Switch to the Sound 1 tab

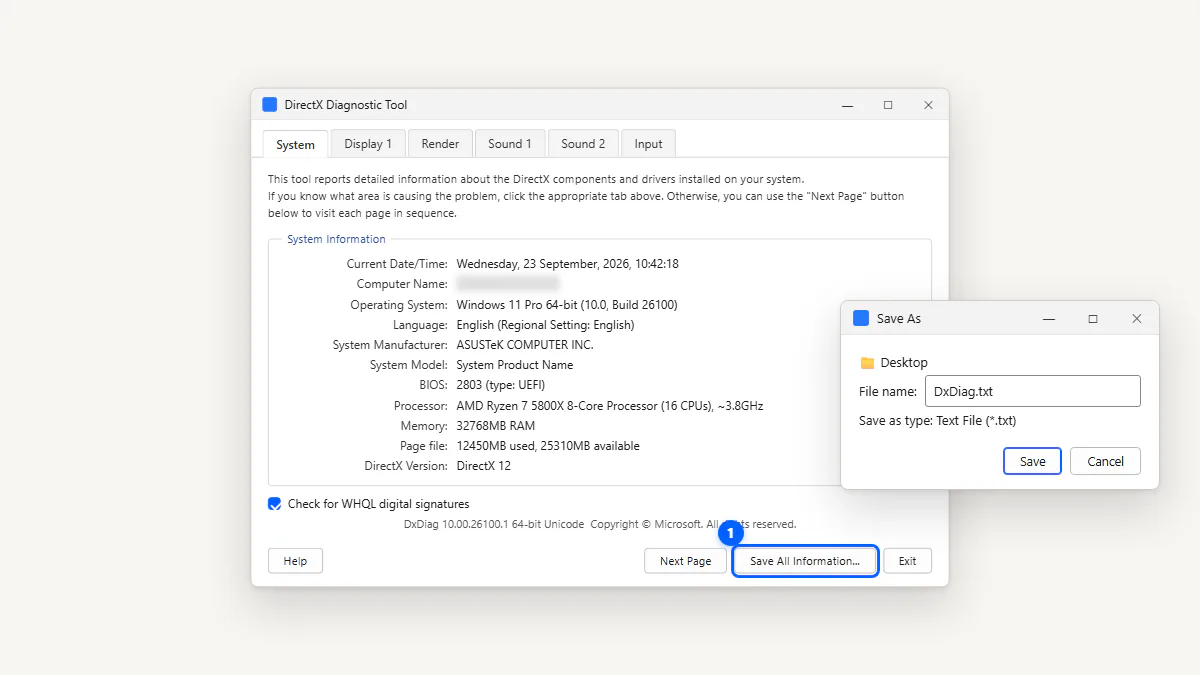coord(510,144)
